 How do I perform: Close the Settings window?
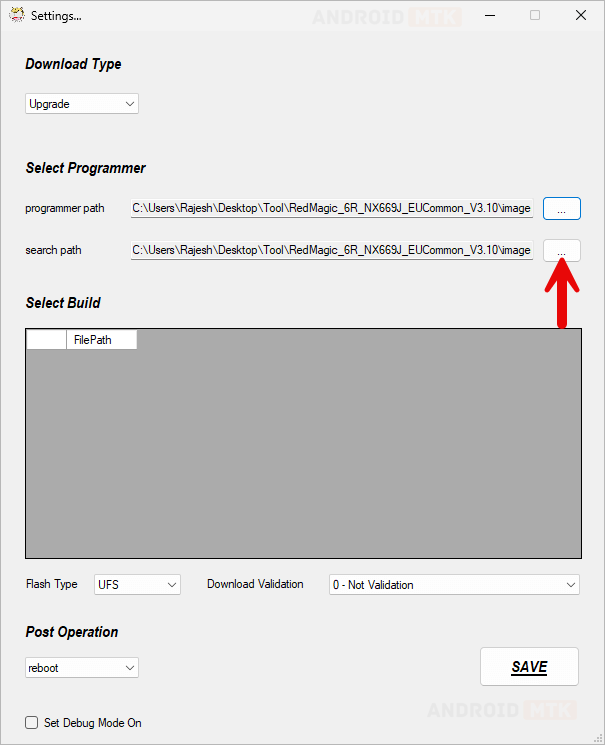click(580, 15)
